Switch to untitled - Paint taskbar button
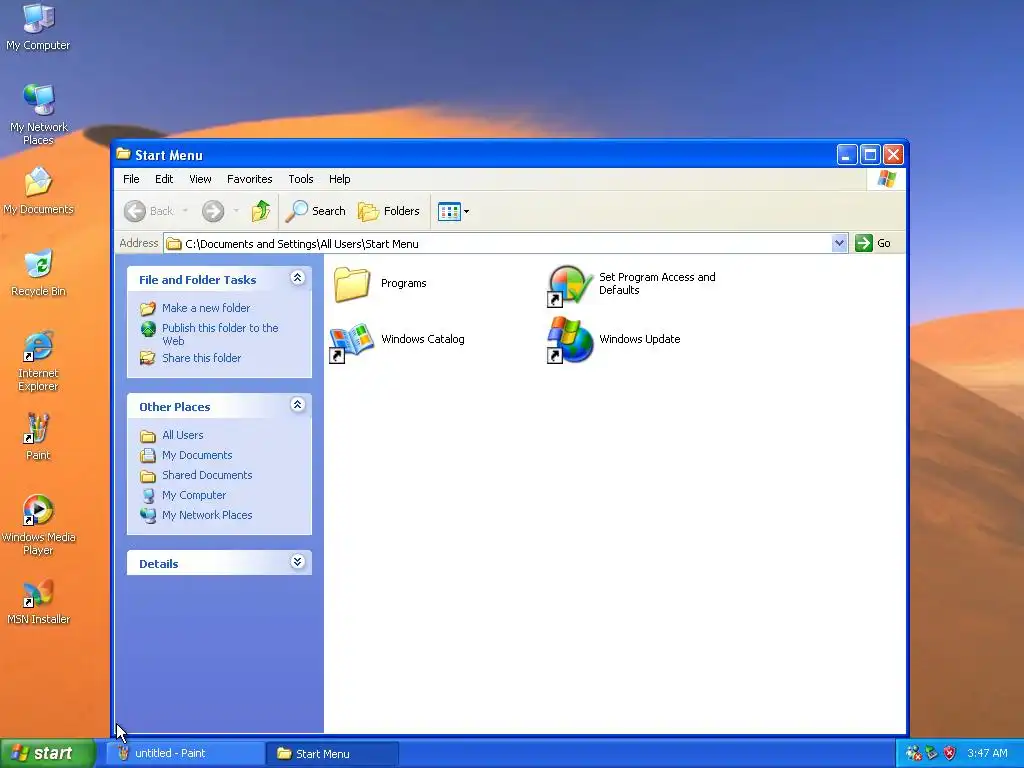Image resolution: width=1024 pixels, height=768 pixels. 185,754
